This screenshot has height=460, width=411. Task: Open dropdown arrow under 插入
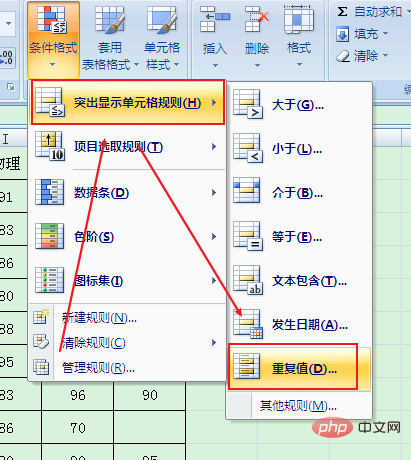215,65
